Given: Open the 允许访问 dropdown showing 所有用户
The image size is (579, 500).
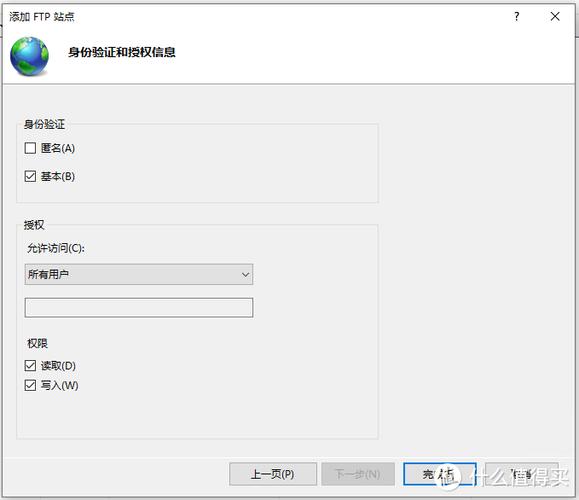Looking at the screenshot, I should click(x=139, y=274).
